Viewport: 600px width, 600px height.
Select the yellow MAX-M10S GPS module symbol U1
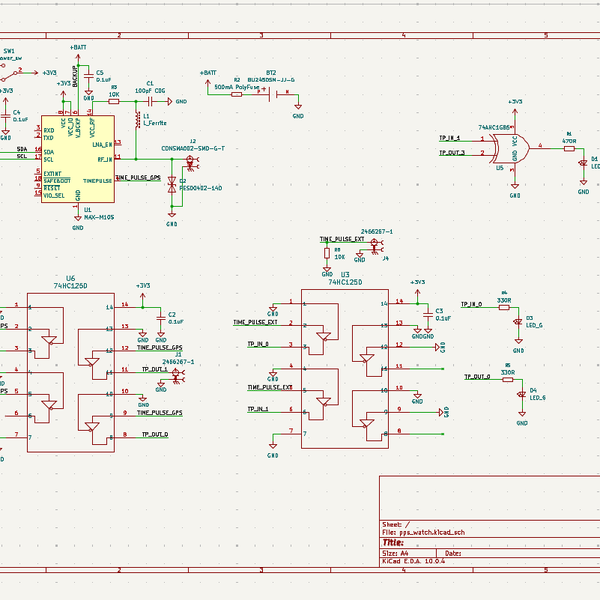click(x=78, y=159)
